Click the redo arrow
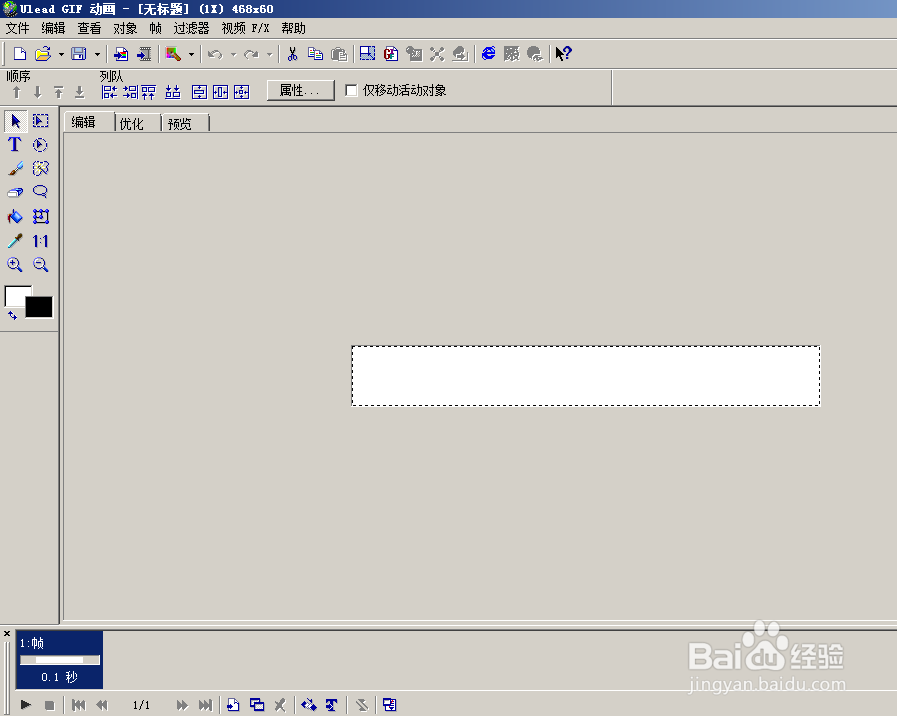Image resolution: width=897 pixels, height=716 pixels. [x=251, y=54]
